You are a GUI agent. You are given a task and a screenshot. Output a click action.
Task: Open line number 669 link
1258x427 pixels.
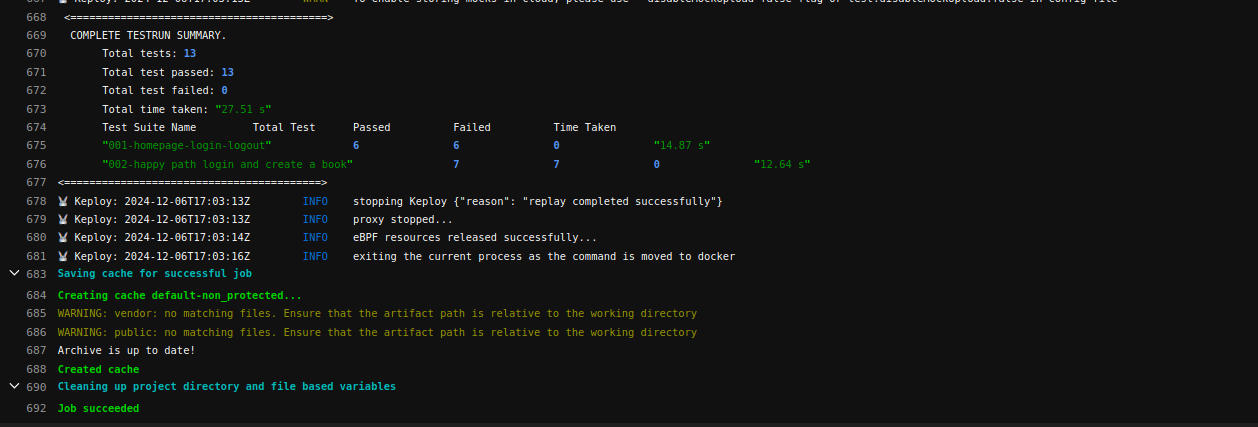coord(37,35)
